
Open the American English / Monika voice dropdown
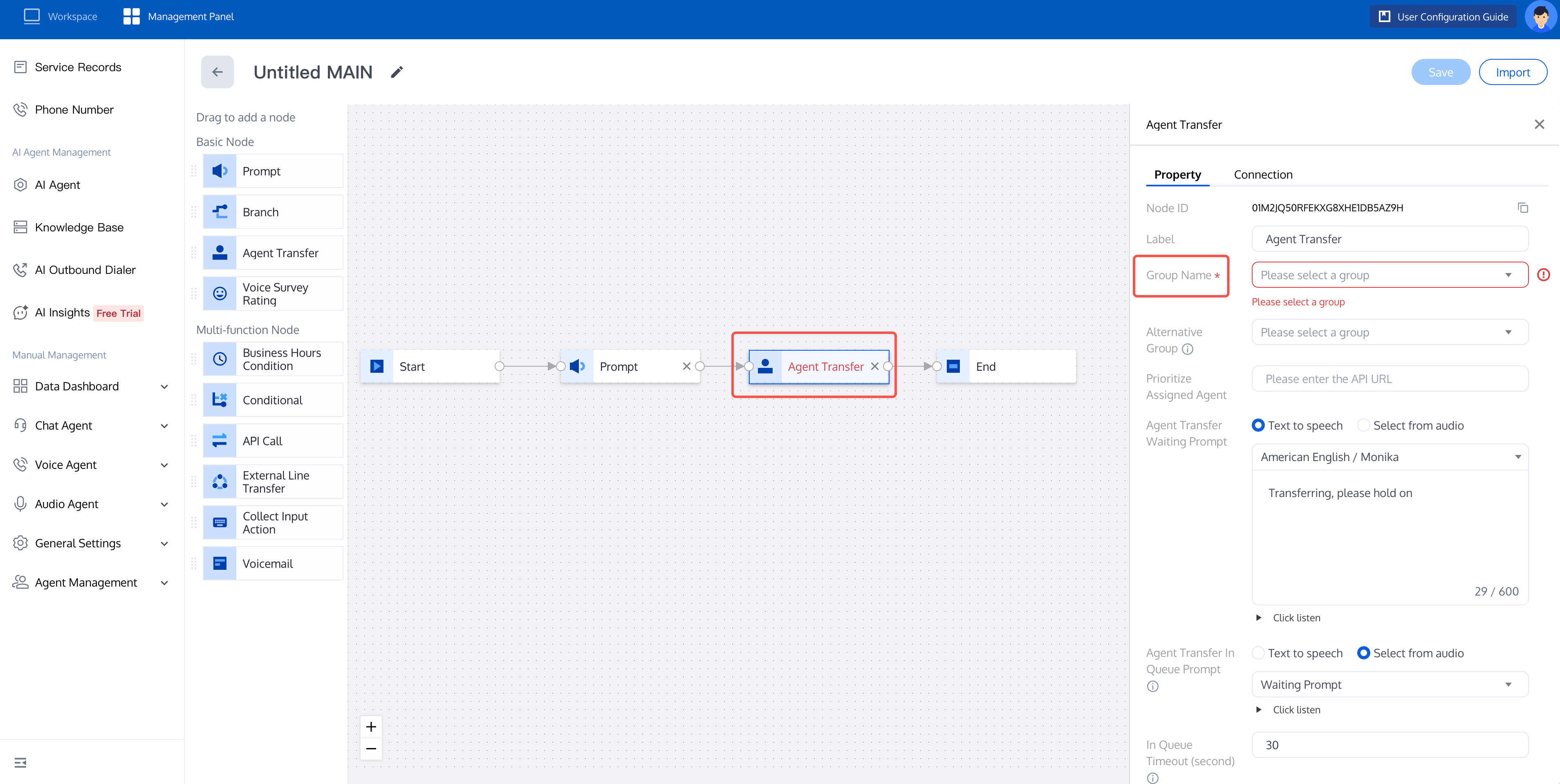[x=1390, y=457]
